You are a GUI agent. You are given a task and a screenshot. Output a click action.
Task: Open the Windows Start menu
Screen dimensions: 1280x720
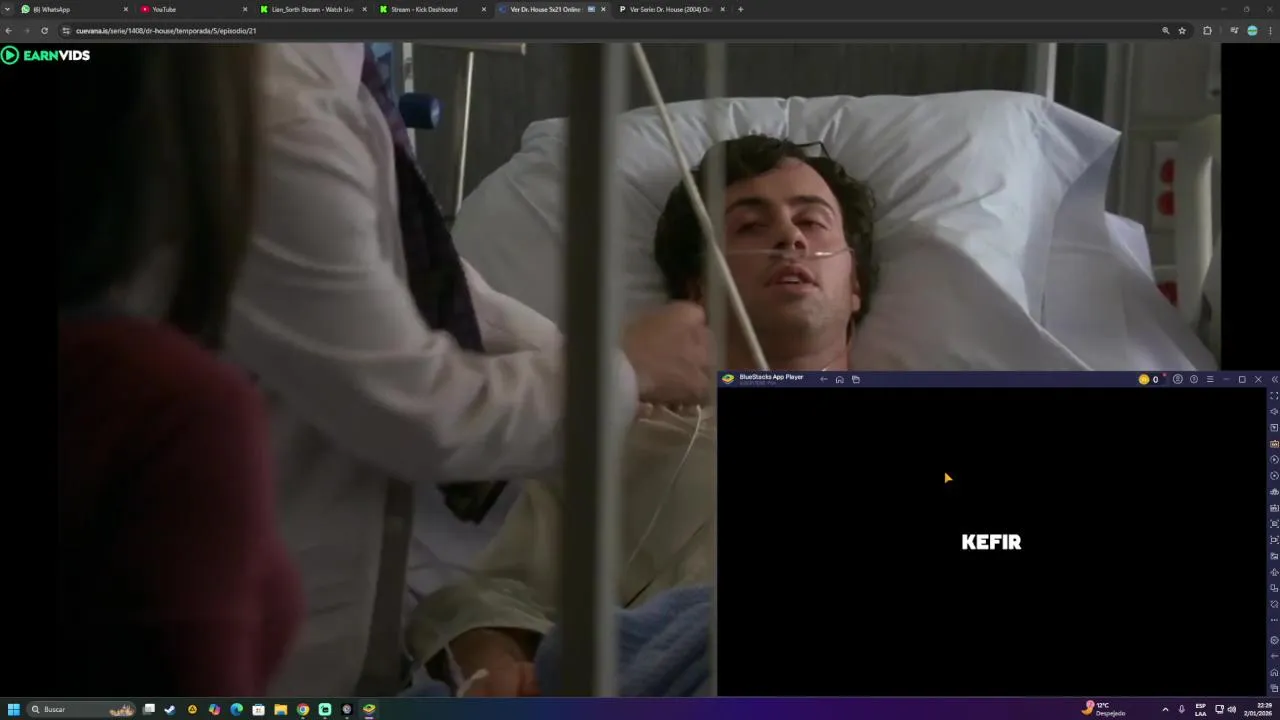tap(14, 709)
